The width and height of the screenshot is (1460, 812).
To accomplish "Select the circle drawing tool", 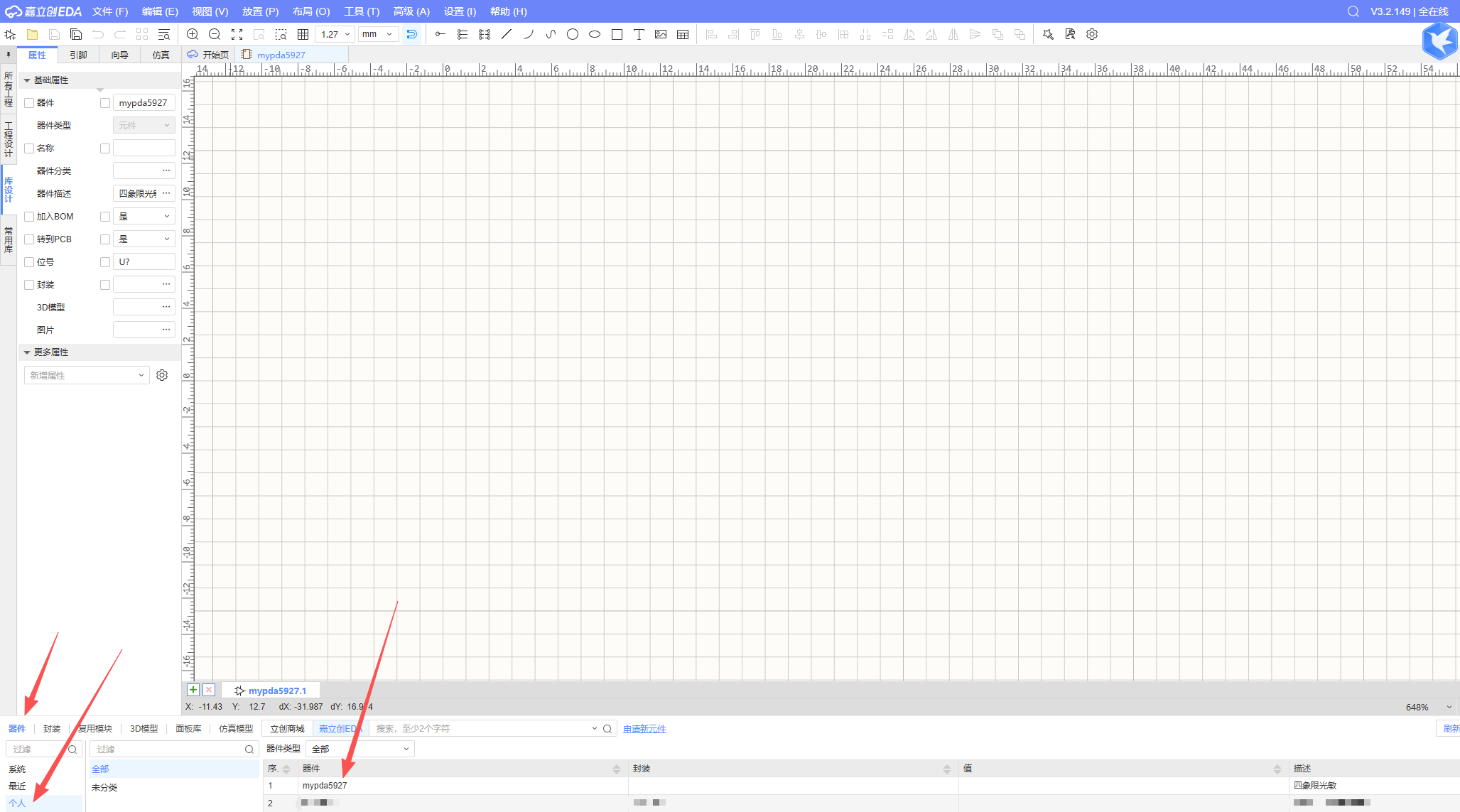I will [573, 34].
